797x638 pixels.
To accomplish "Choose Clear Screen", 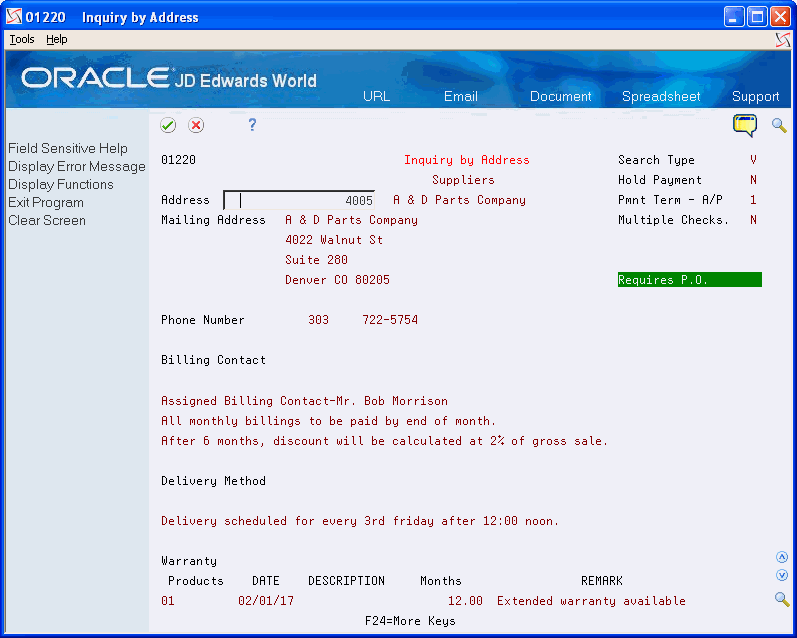I will (x=47, y=221).
